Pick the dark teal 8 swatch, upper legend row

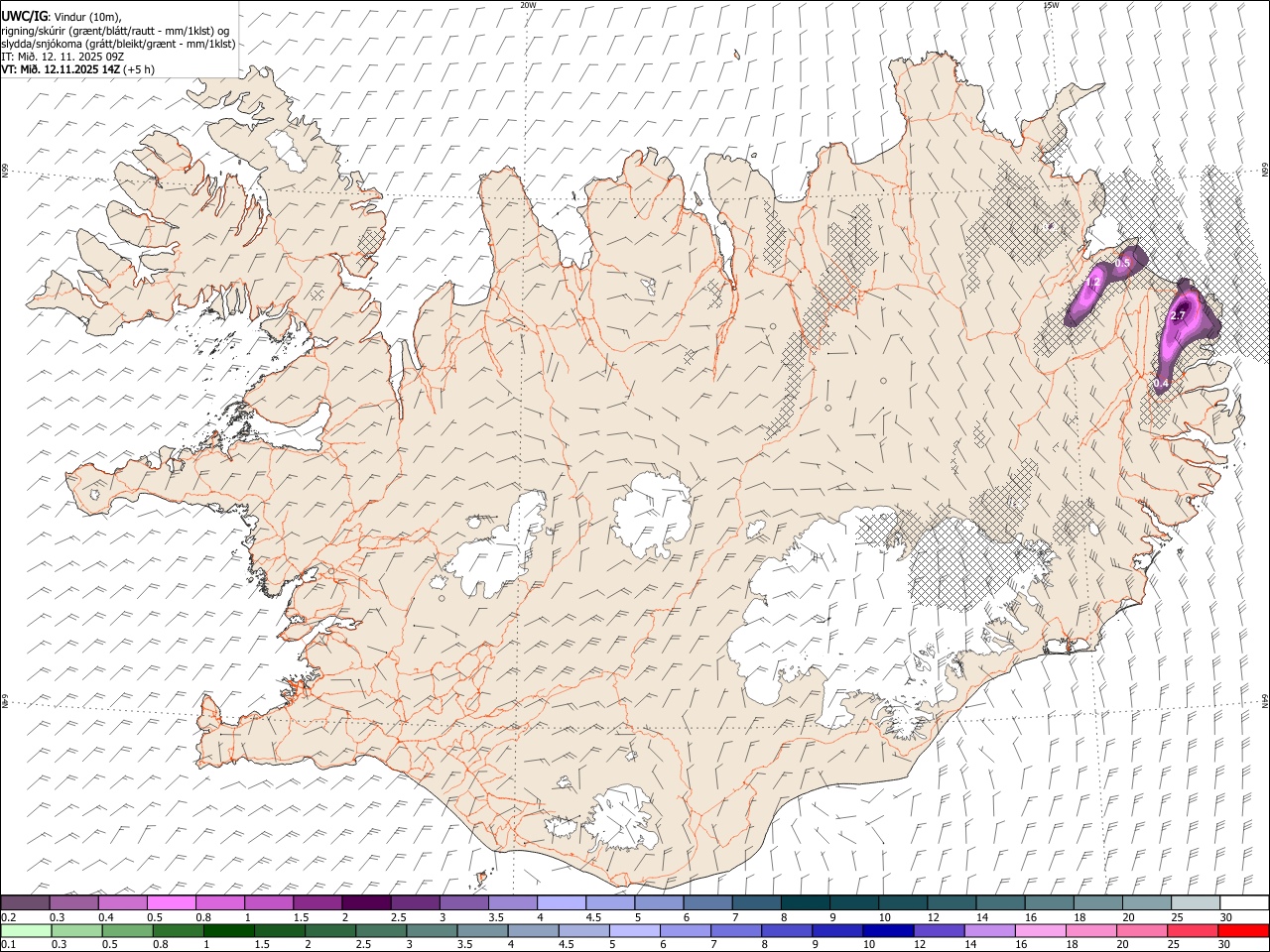point(805,902)
